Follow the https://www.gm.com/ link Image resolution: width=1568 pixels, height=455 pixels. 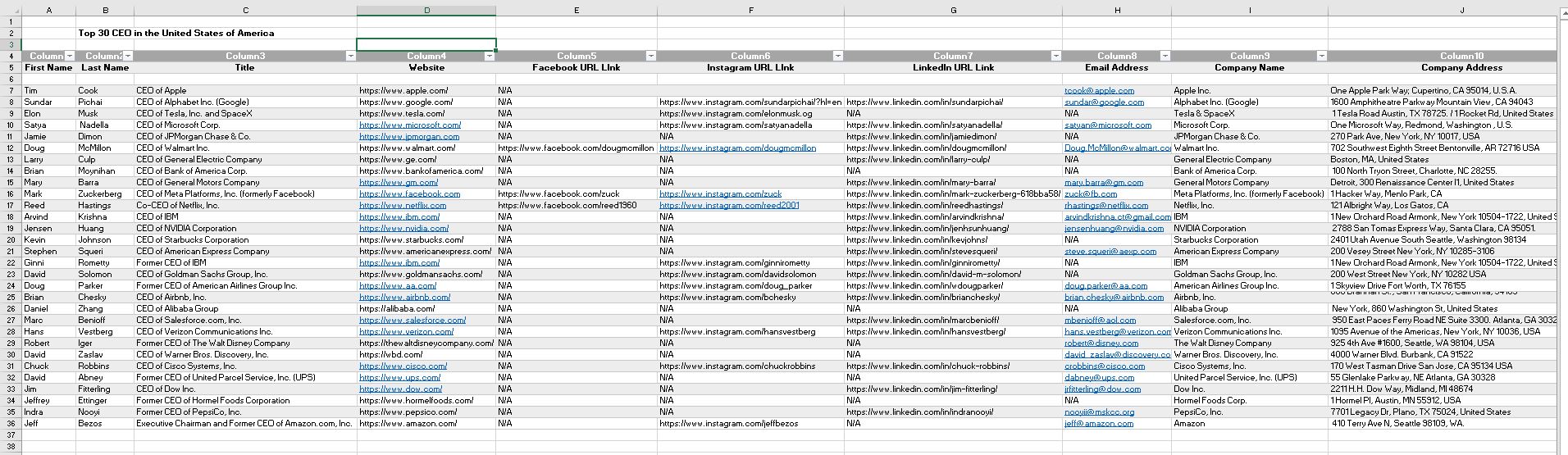399,182
